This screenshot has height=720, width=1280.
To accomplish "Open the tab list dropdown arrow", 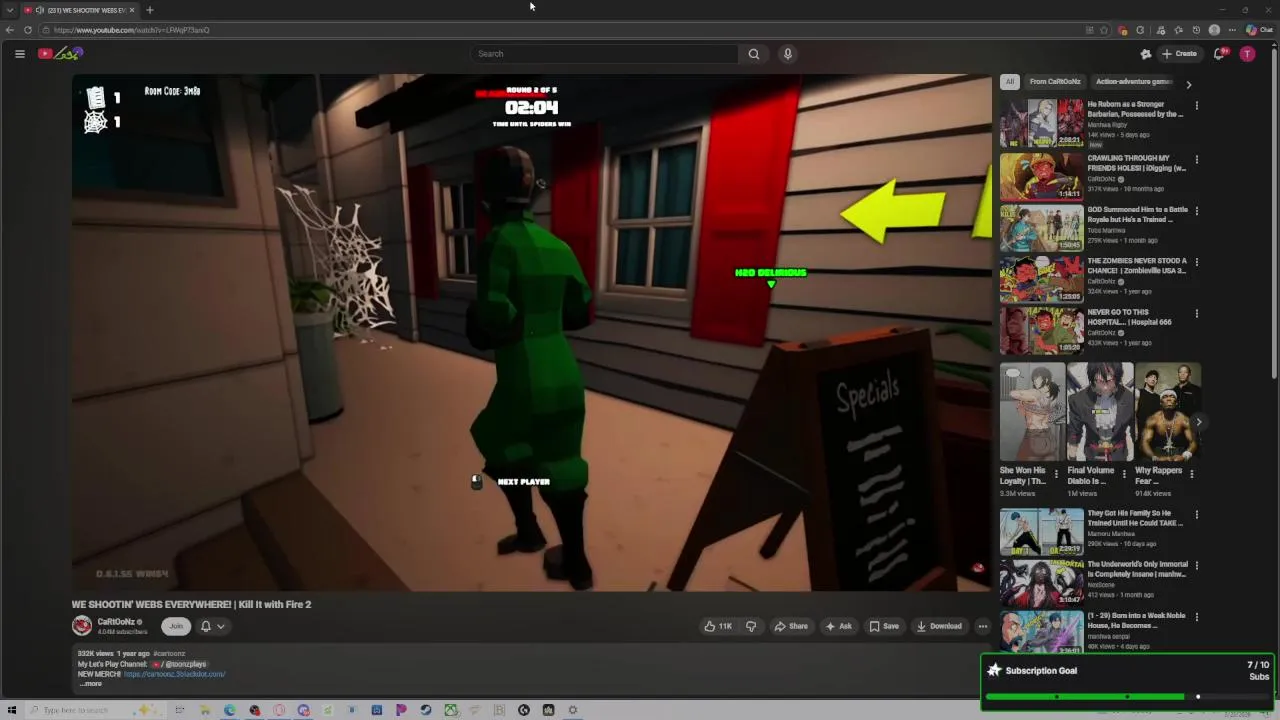I will [x=10, y=10].
